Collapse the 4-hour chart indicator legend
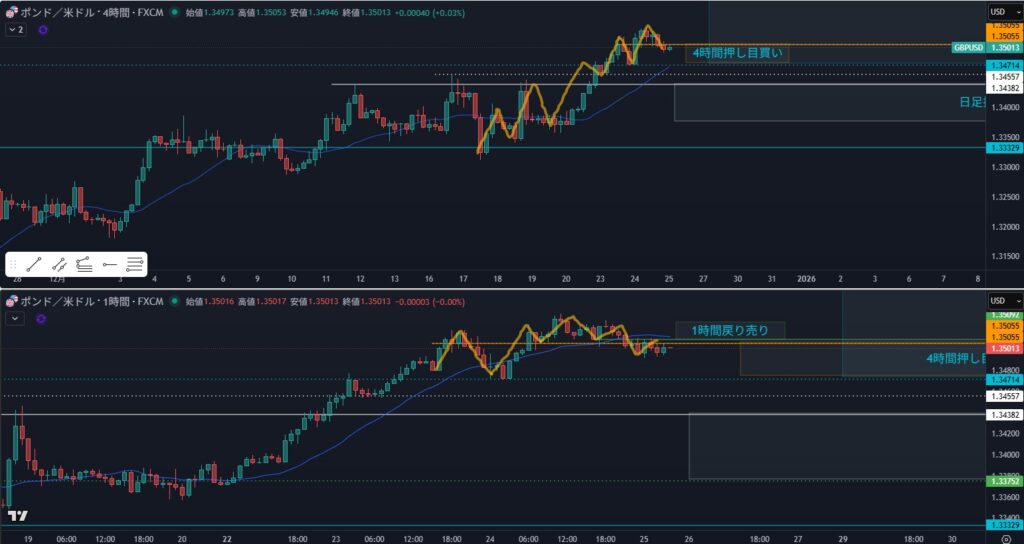 tap(16, 31)
